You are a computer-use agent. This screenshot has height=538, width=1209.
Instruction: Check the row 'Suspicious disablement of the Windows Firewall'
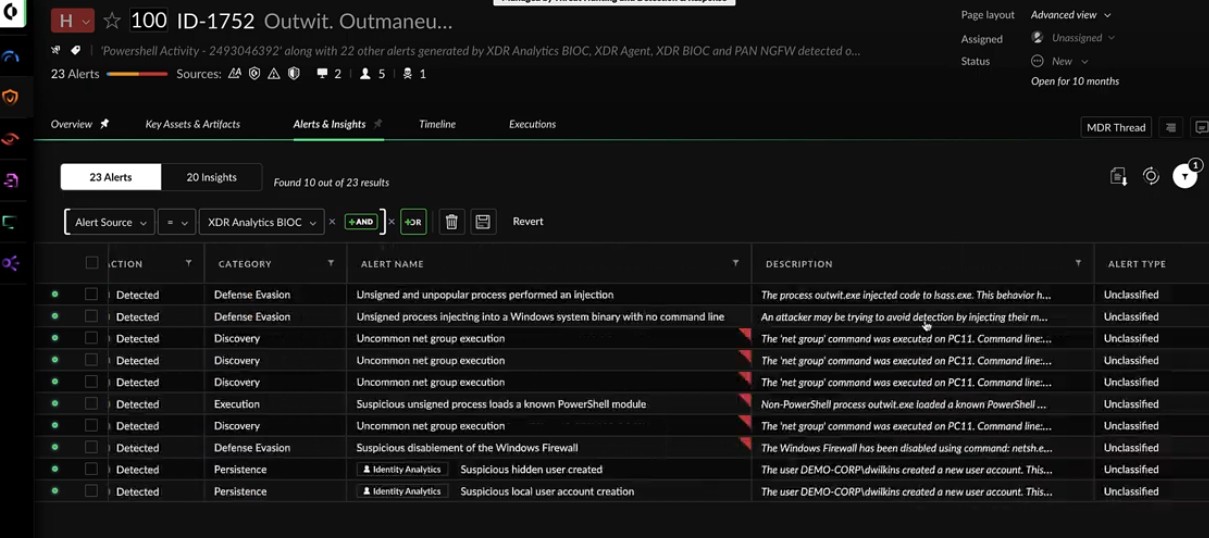click(x=92, y=448)
